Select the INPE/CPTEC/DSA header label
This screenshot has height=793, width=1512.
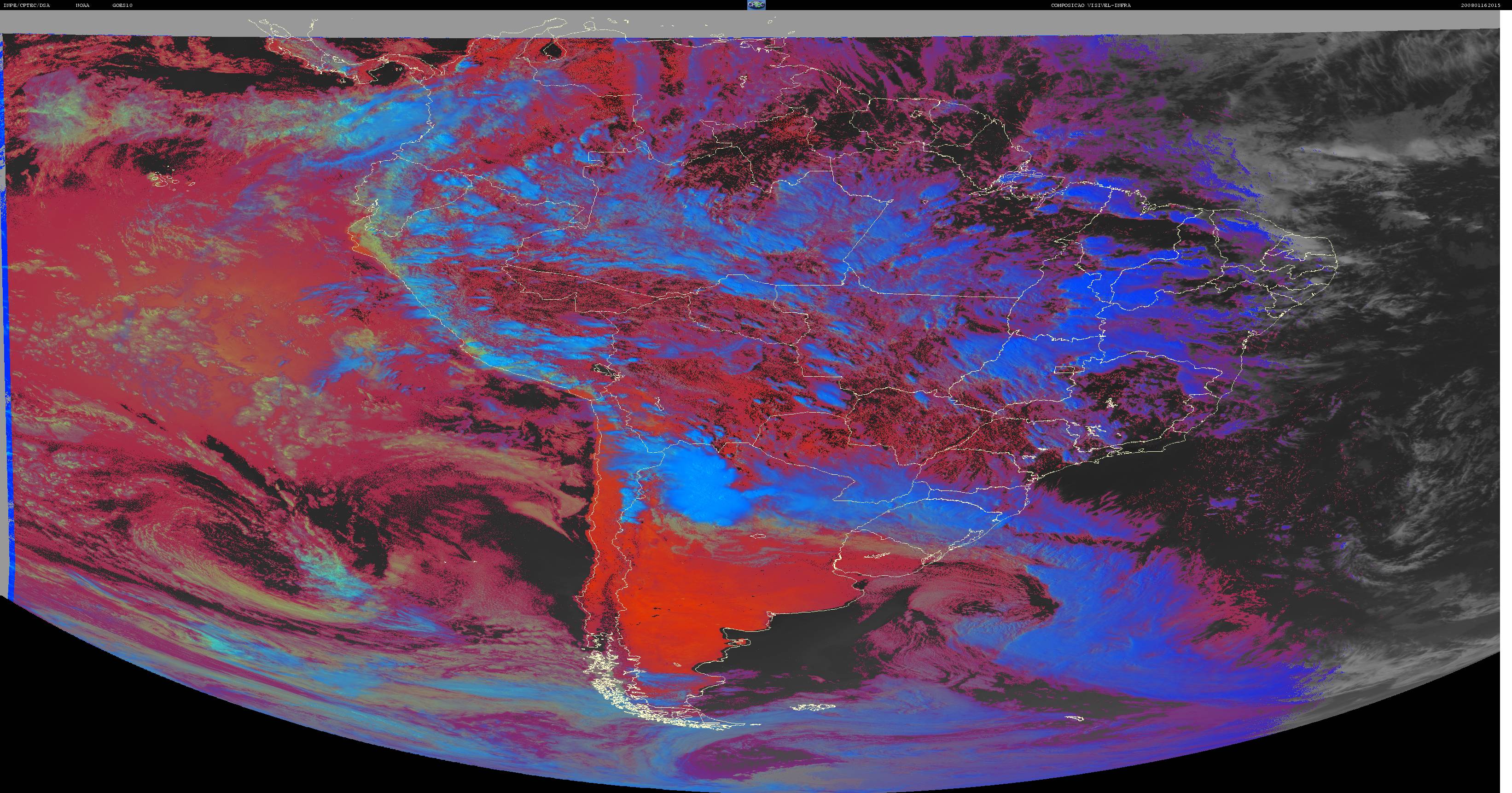coord(28,5)
